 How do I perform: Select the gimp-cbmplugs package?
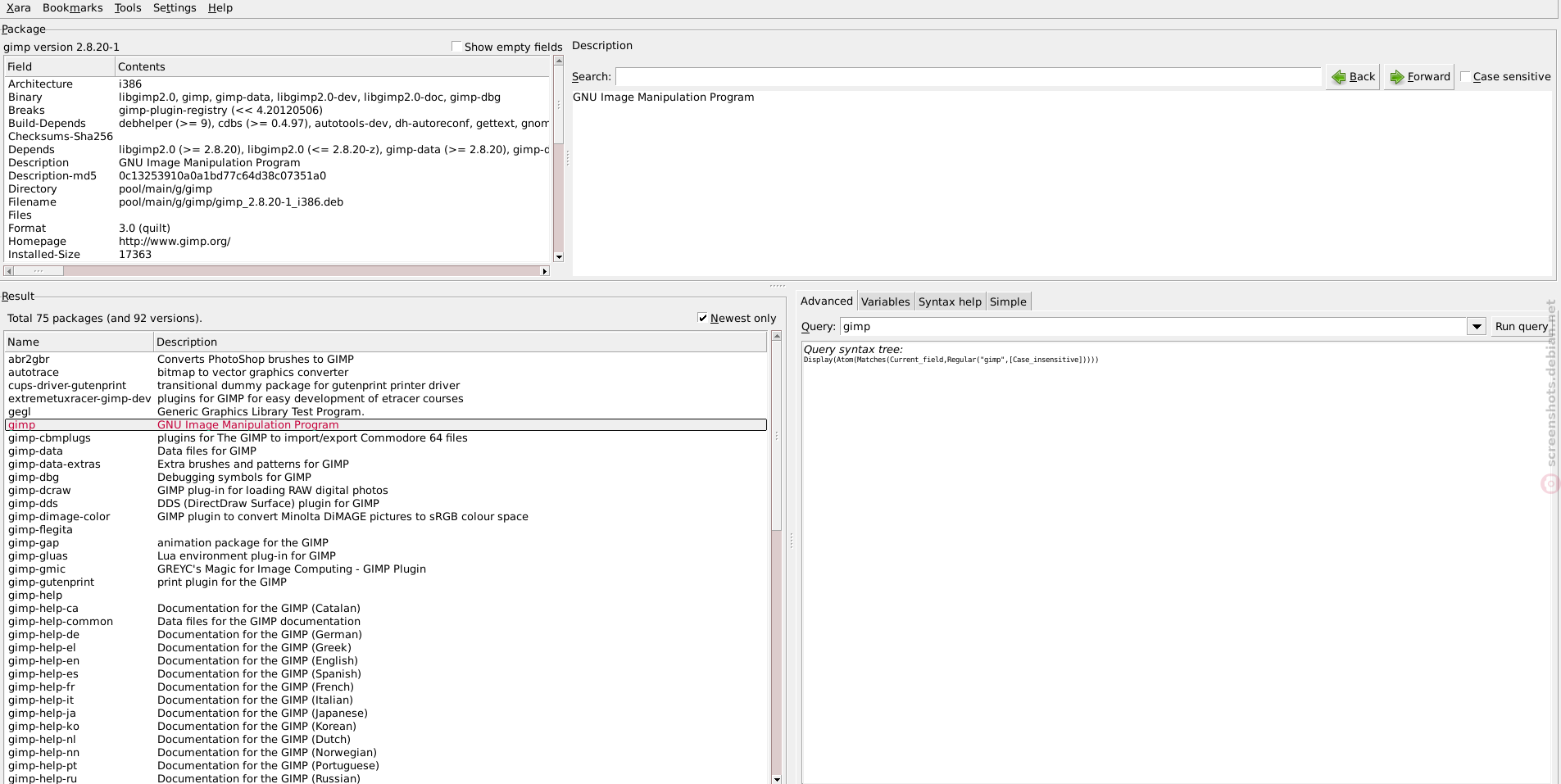tap(386, 438)
